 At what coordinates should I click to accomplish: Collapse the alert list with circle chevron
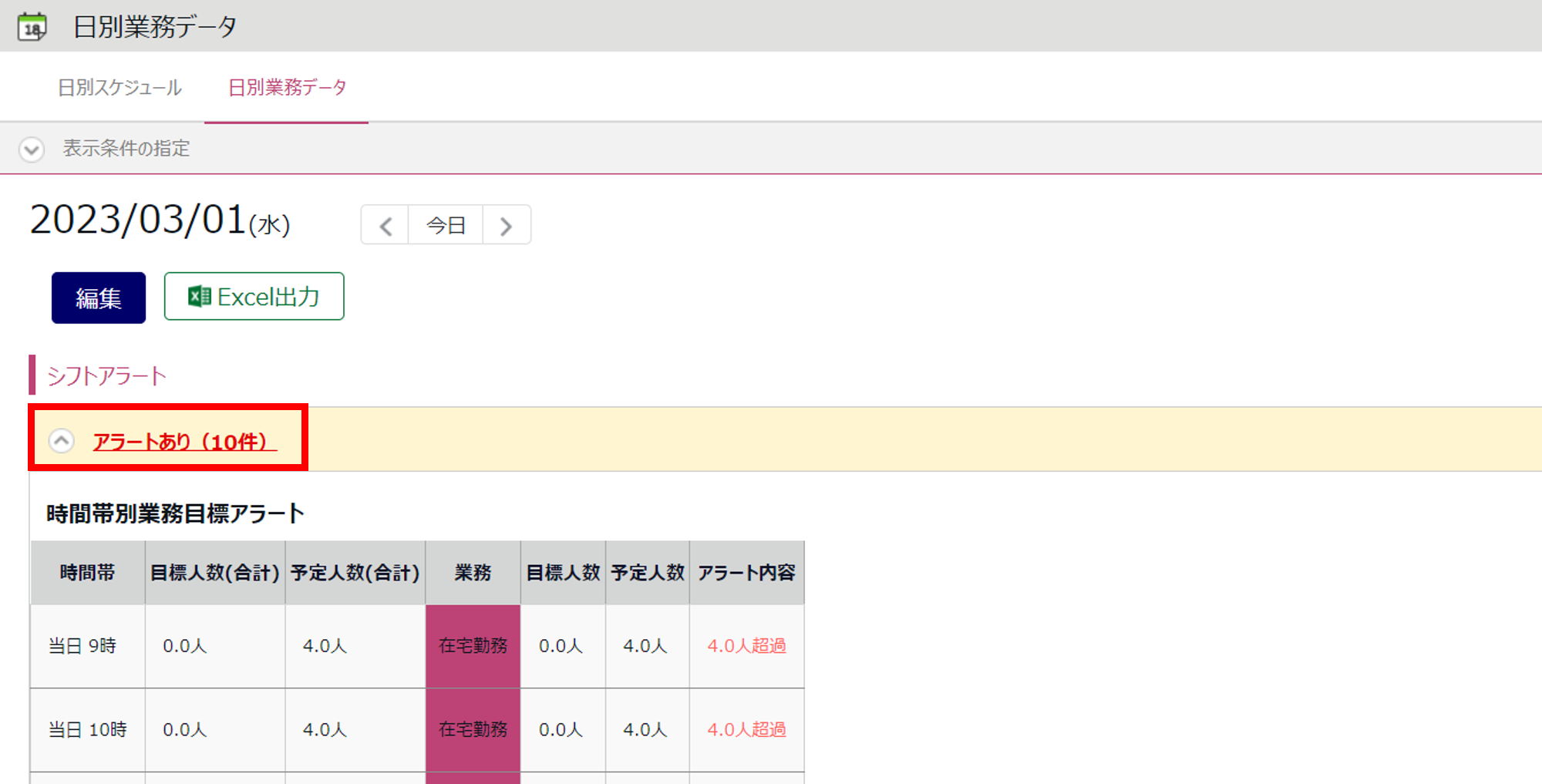pos(62,441)
